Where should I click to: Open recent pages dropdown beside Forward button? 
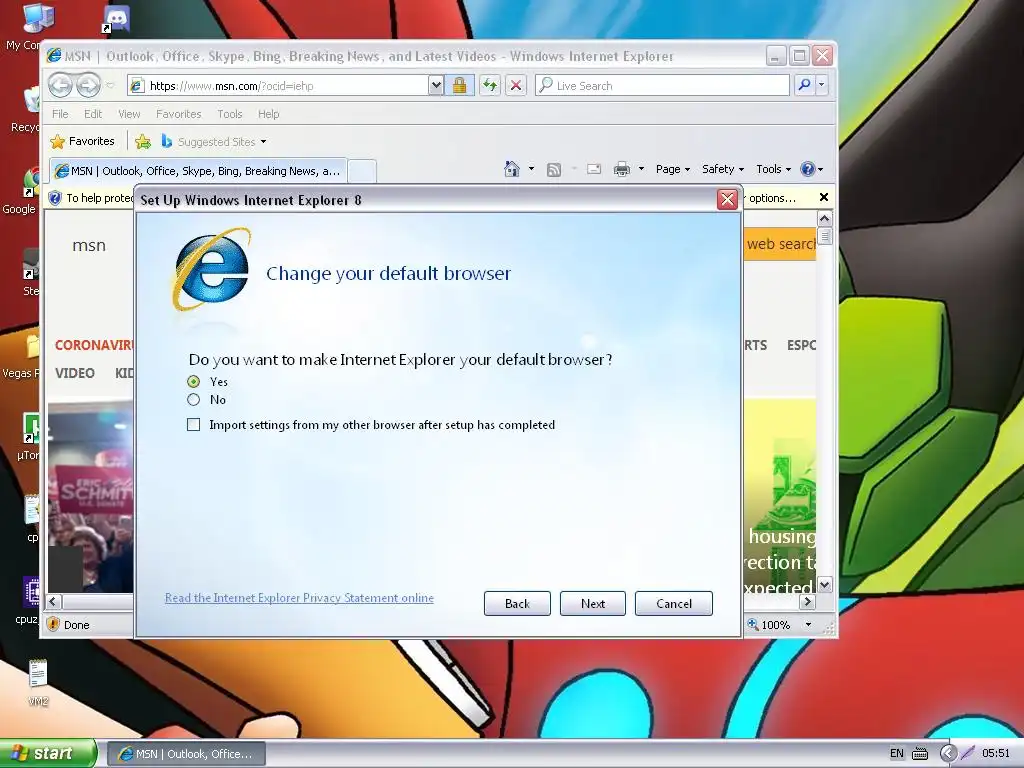[110, 86]
